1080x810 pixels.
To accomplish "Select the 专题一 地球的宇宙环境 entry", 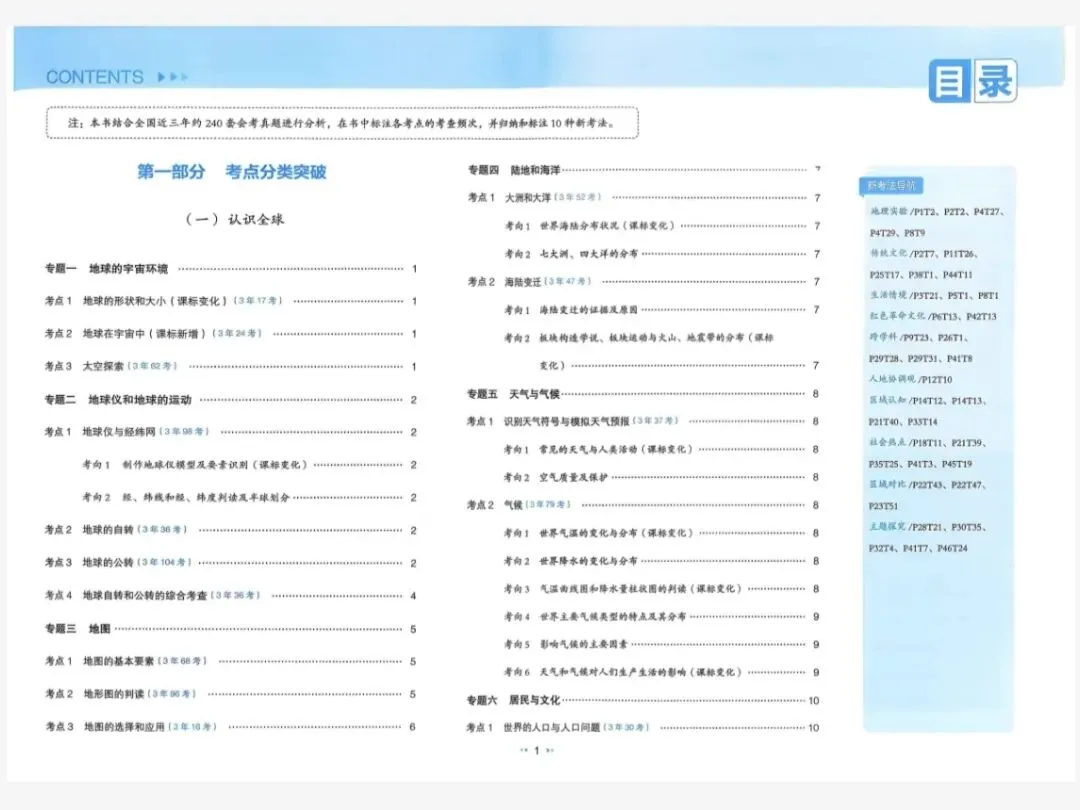I will pyautogui.click(x=105, y=268).
